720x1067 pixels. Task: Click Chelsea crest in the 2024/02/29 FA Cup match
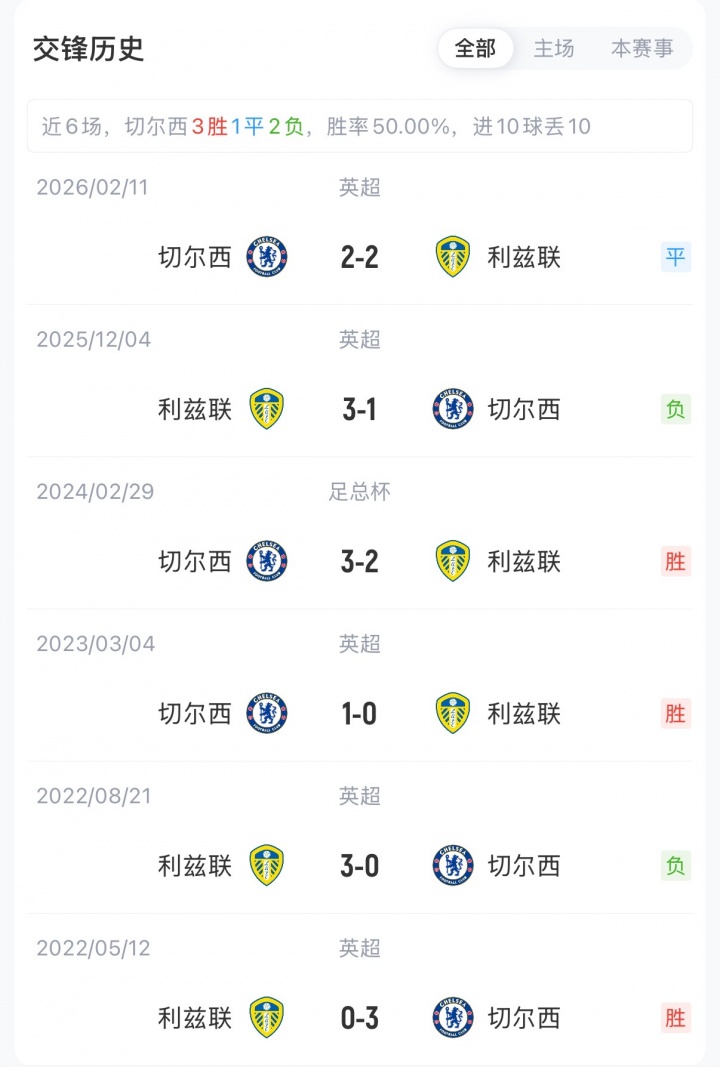[267, 561]
